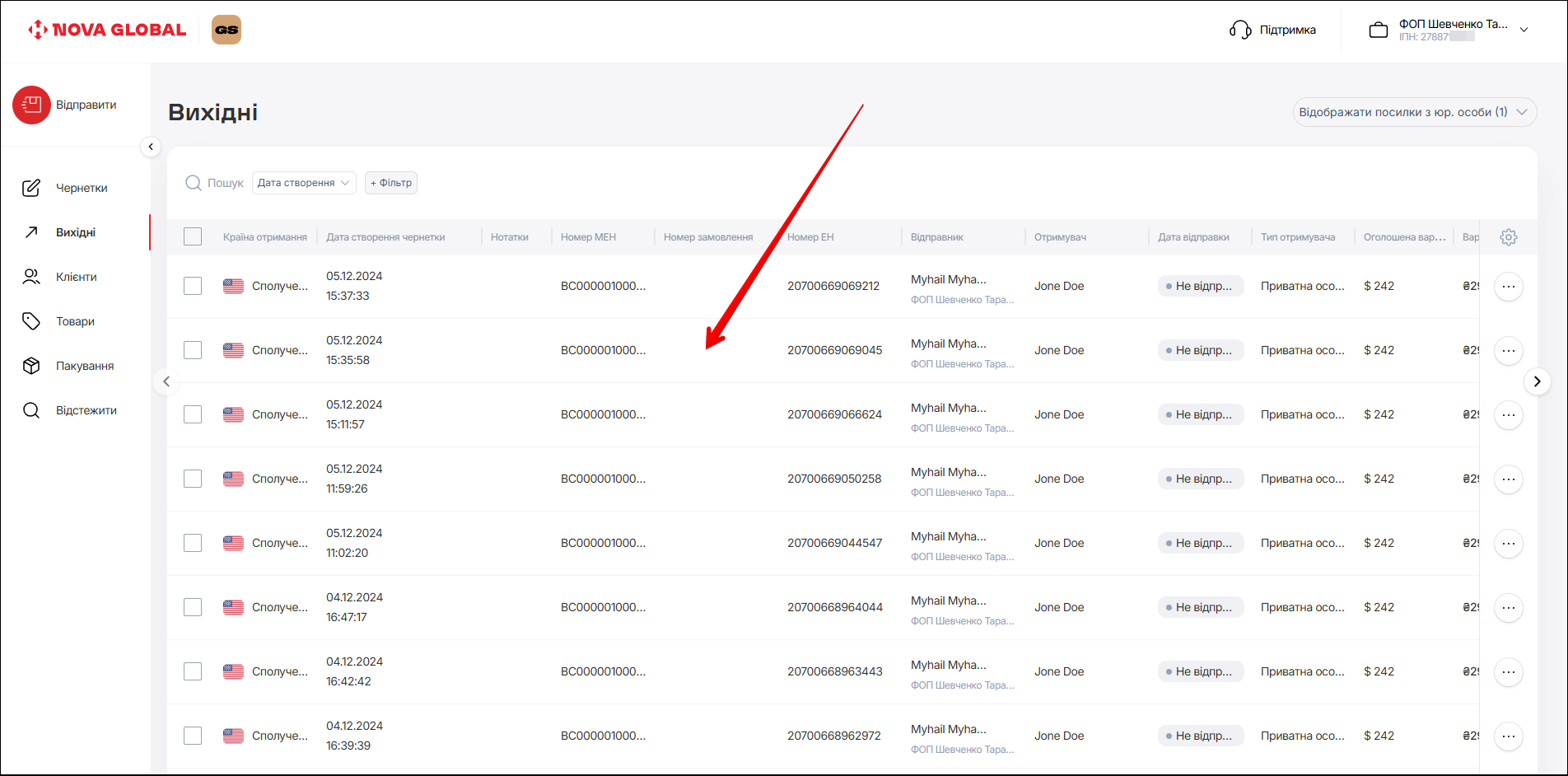This screenshot has width=1568, height=776.
Task: Select the checkbox for parcel 20700669050258
Action: click(x=193, y=479)
